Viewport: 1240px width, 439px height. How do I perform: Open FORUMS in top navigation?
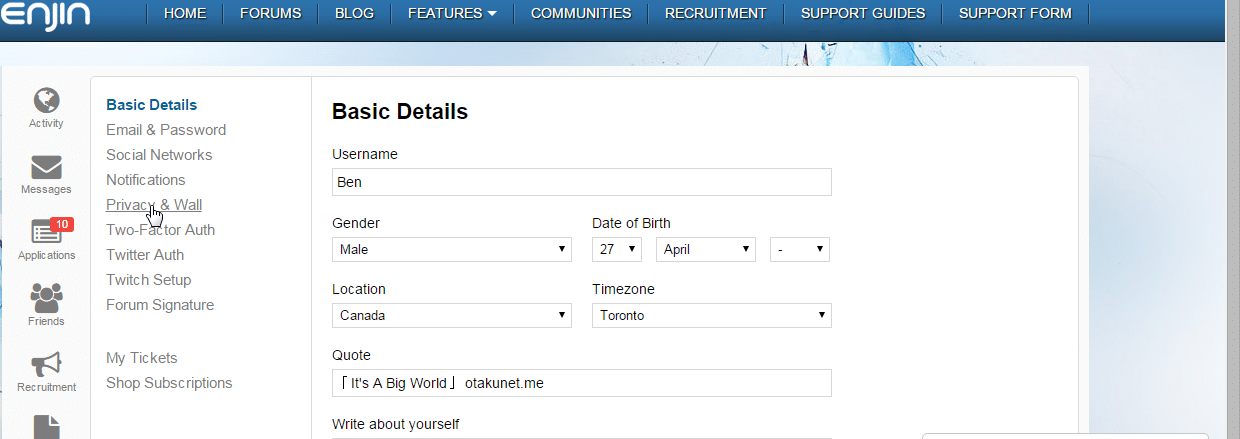(271, 13)
